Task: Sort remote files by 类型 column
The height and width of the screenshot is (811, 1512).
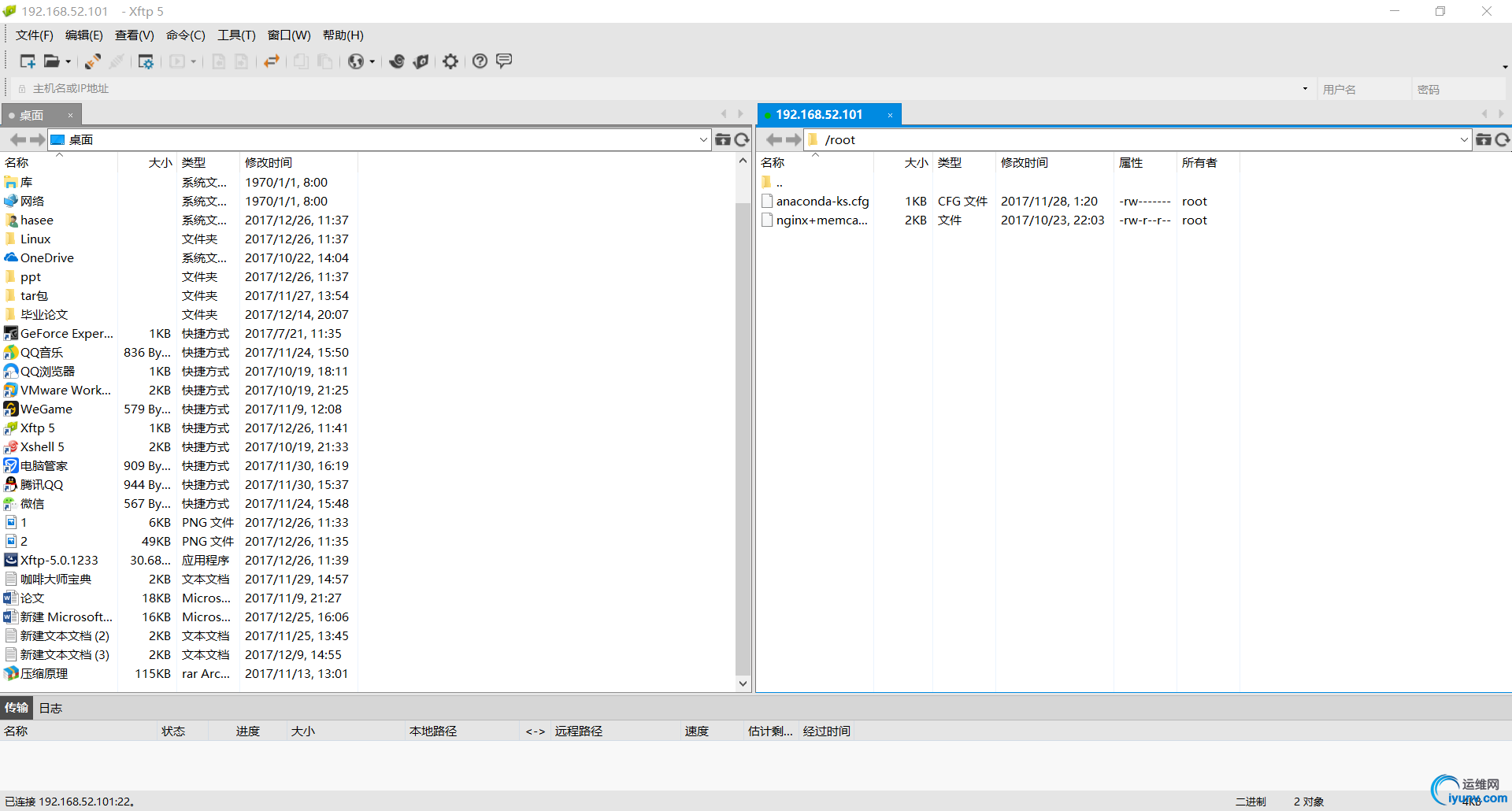Action: 964,163
